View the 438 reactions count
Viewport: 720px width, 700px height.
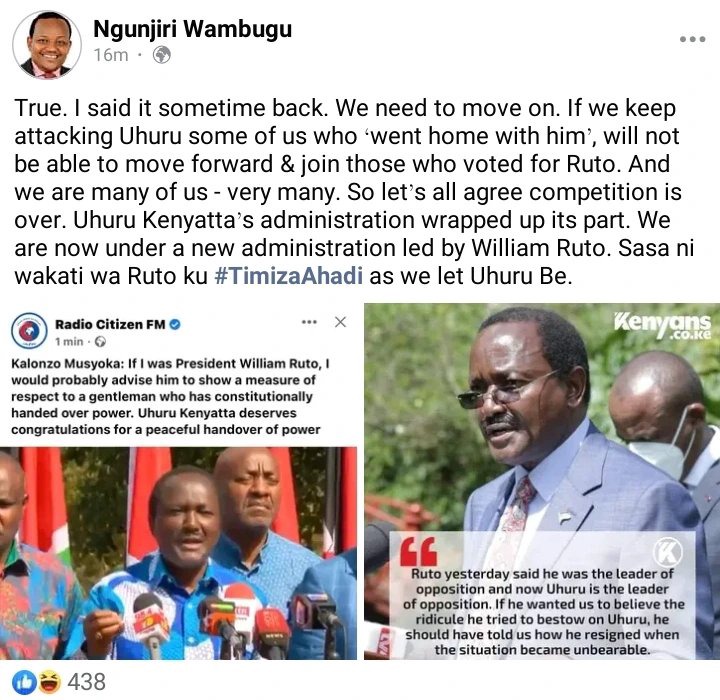86,682
